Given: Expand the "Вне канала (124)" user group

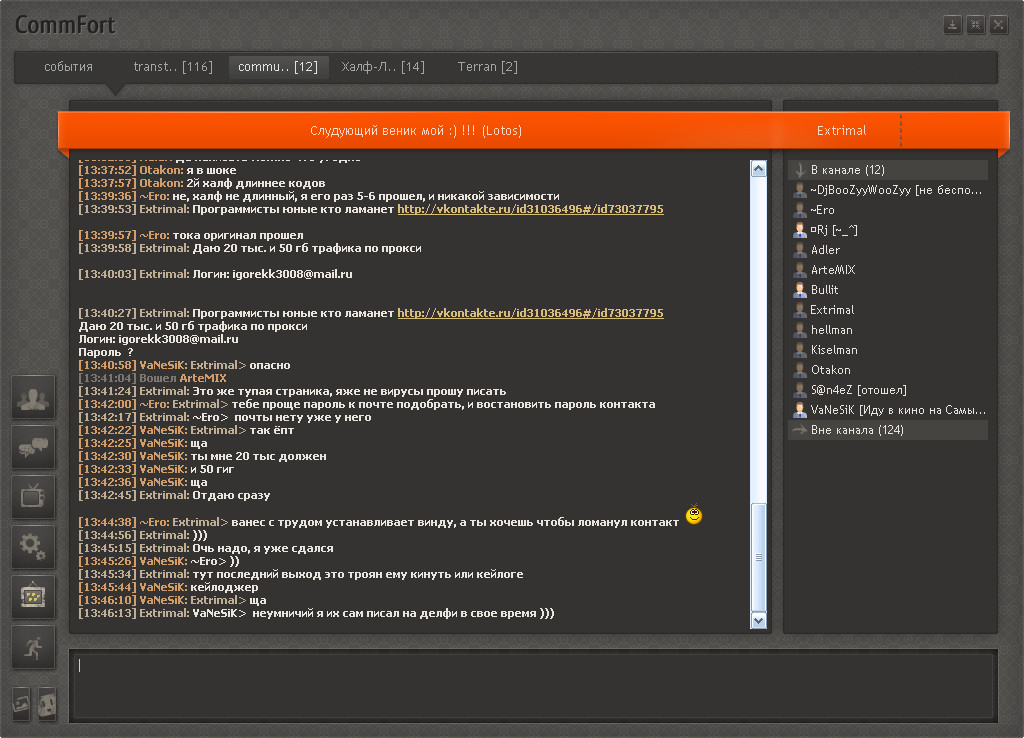Looking at the screenshot, I should pos(799,430).
